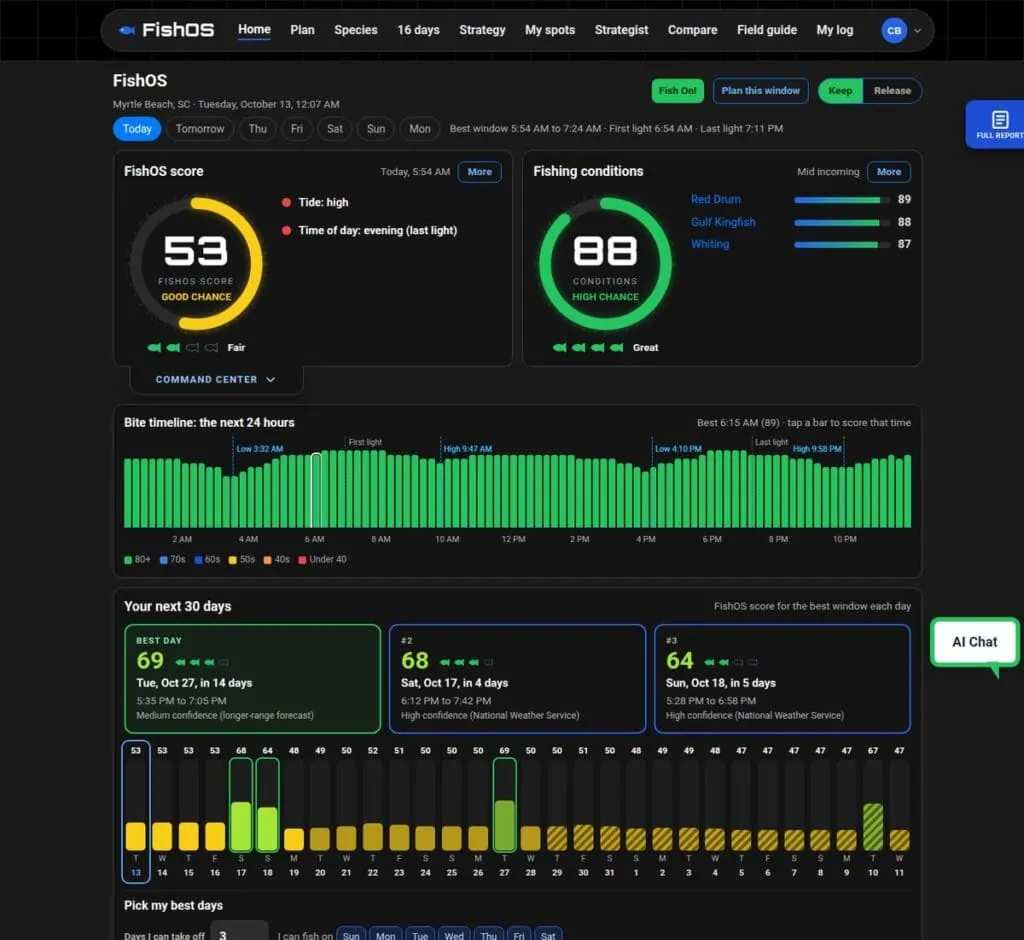Open the Strategy page

(482, 30)
